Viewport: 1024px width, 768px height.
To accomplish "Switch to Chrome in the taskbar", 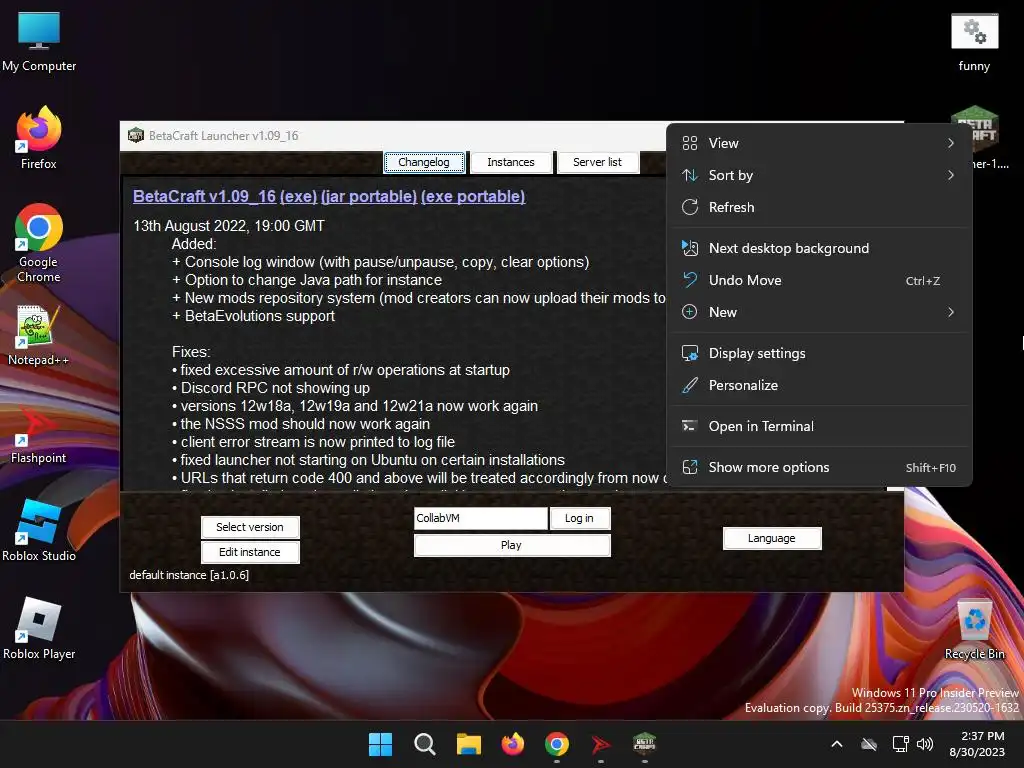I will point(556,744).
